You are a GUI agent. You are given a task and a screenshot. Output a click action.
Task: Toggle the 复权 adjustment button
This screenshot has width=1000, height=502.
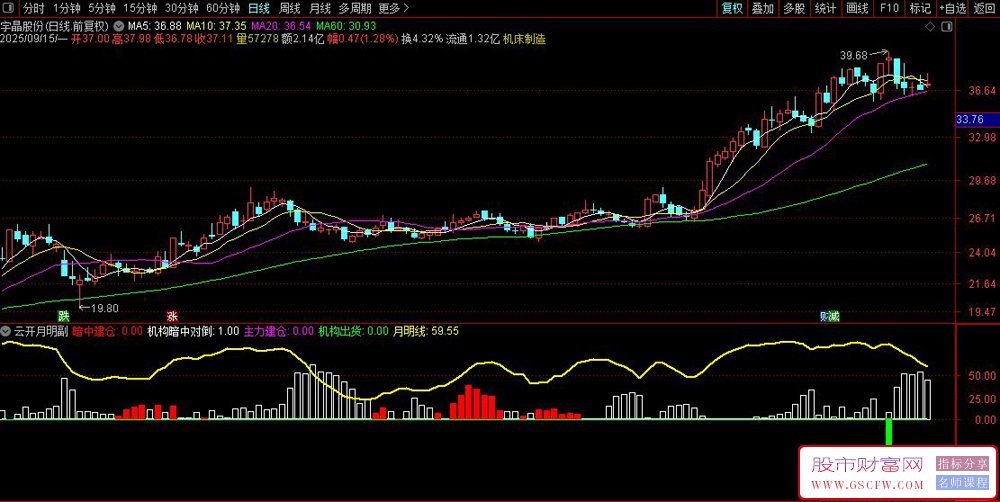tap(732, 8)
